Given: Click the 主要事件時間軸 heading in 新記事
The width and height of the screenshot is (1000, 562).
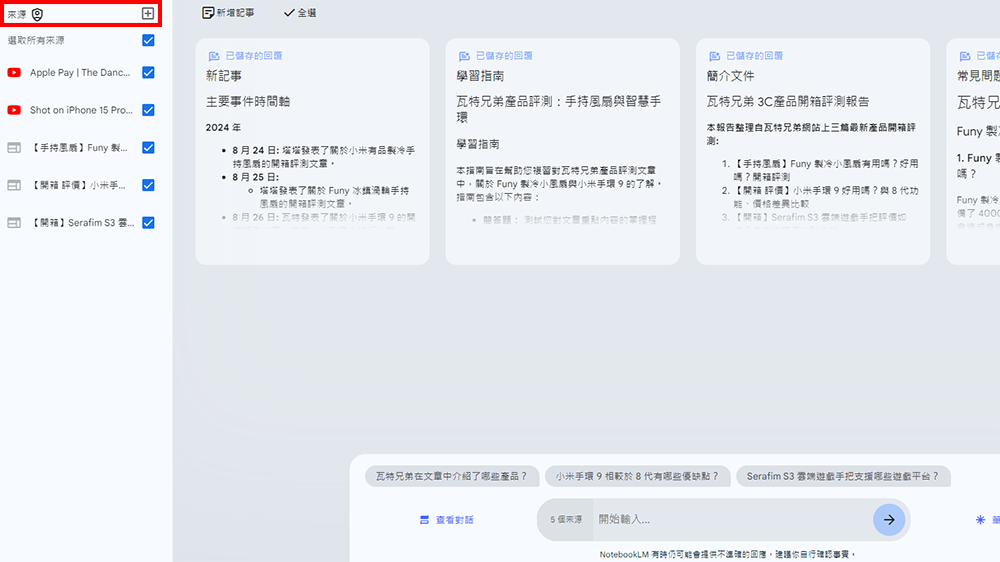Looking at the screenshot, I should (248, 101).
